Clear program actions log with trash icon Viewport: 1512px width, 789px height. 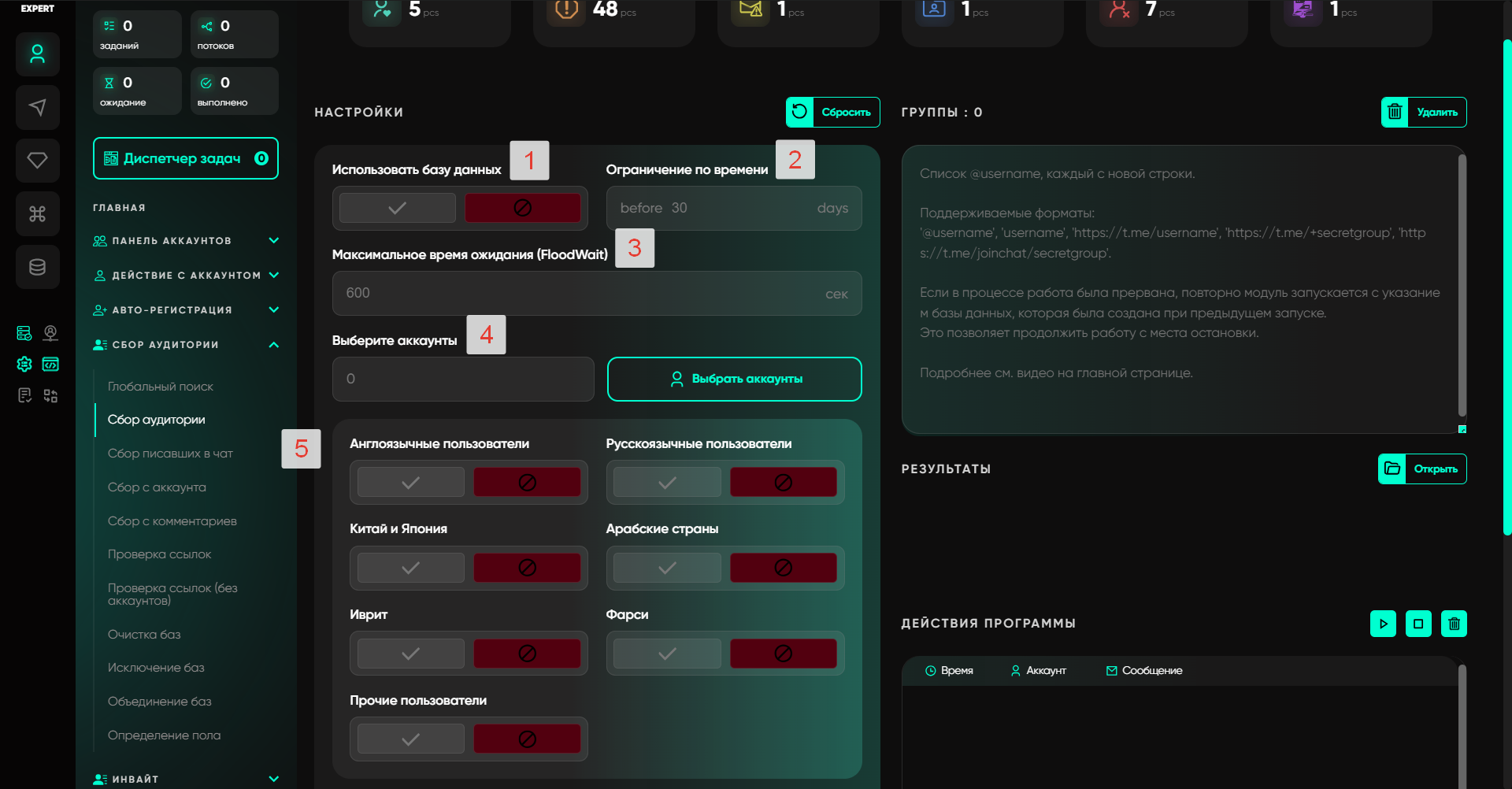(x=1454, y=624)
